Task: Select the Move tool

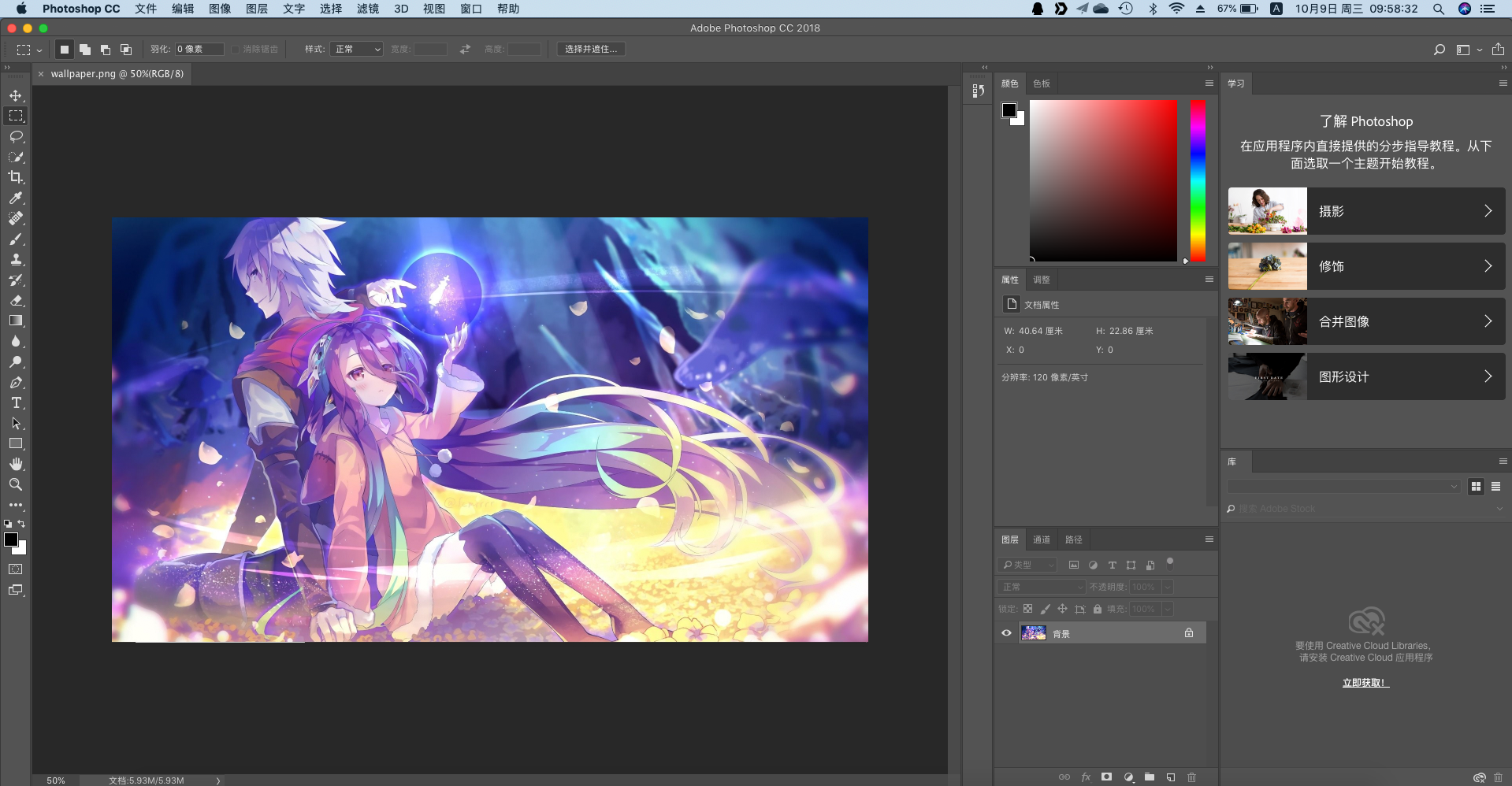Action: [16, 95]
